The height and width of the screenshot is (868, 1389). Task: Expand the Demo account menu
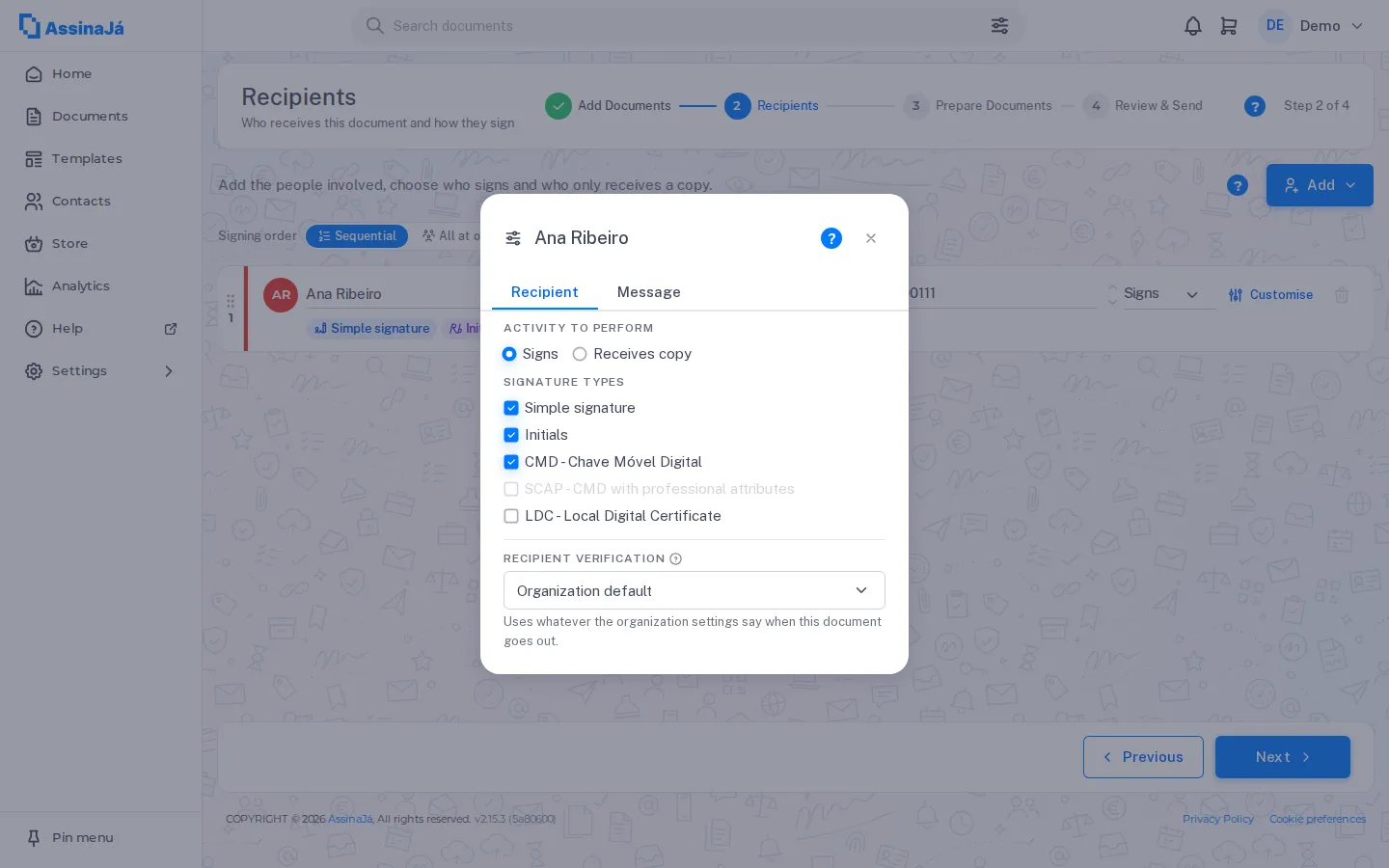click(x=1312, y=26)
